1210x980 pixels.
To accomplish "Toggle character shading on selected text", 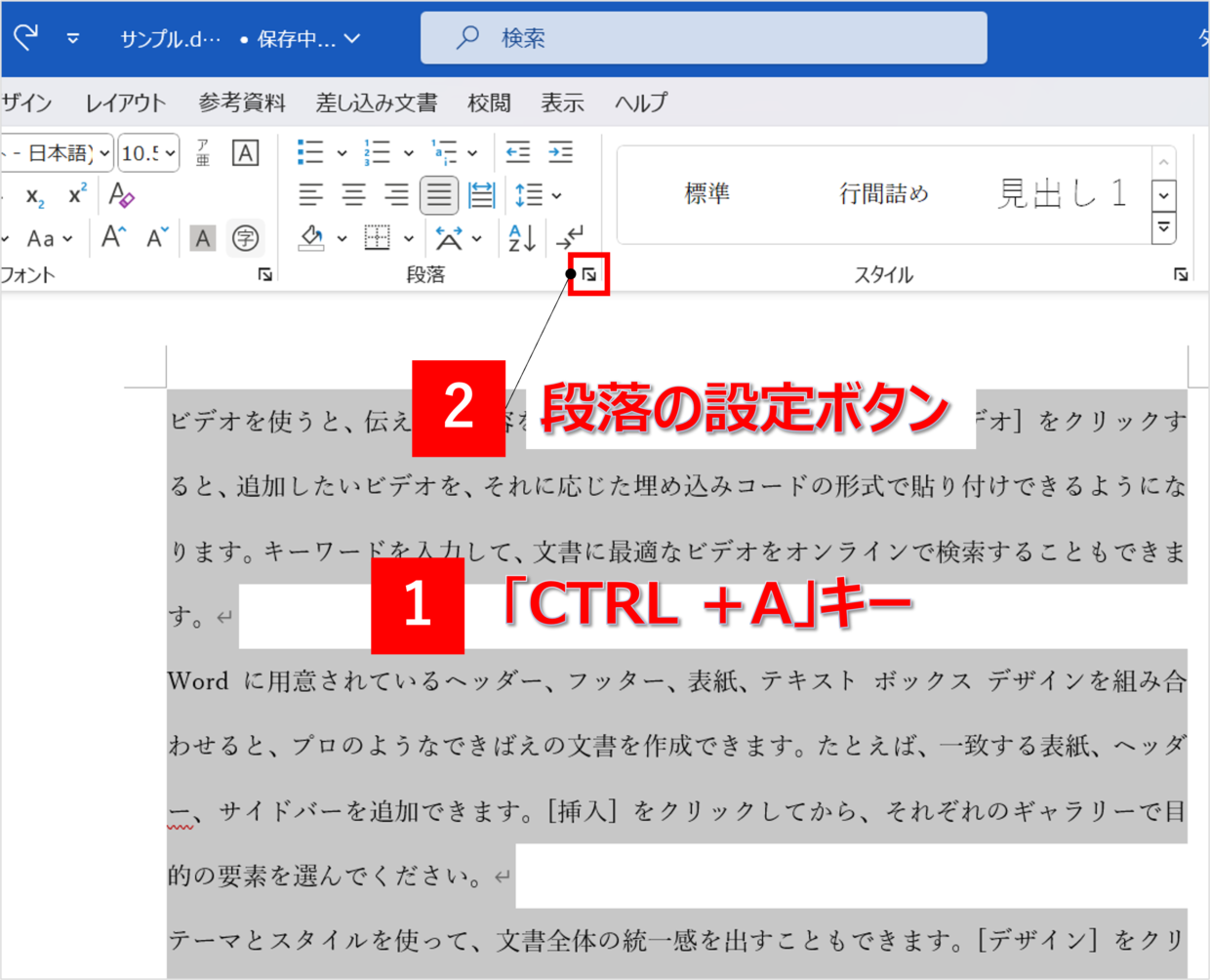I will click(202, 238).
